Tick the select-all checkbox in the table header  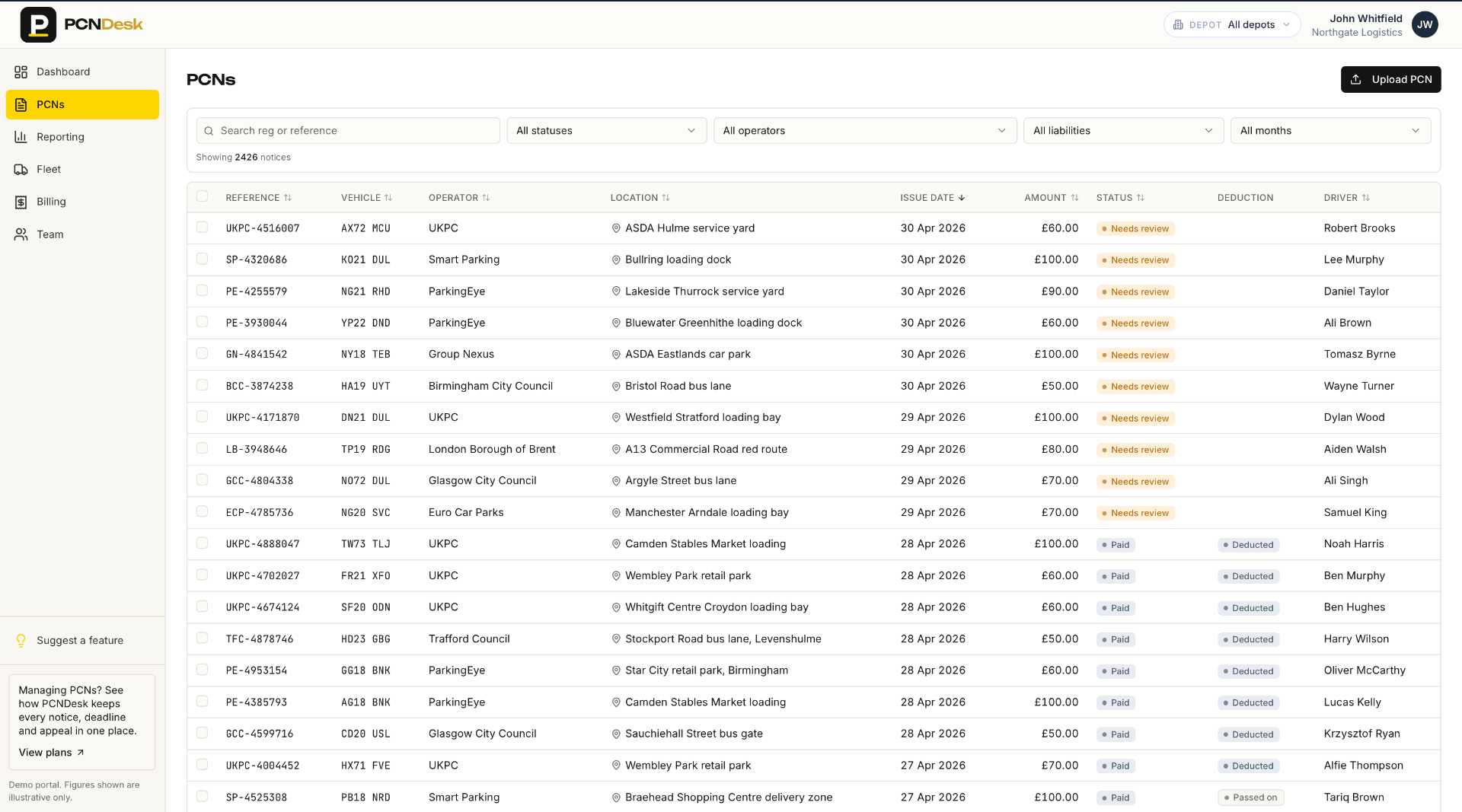pos(202,196)
